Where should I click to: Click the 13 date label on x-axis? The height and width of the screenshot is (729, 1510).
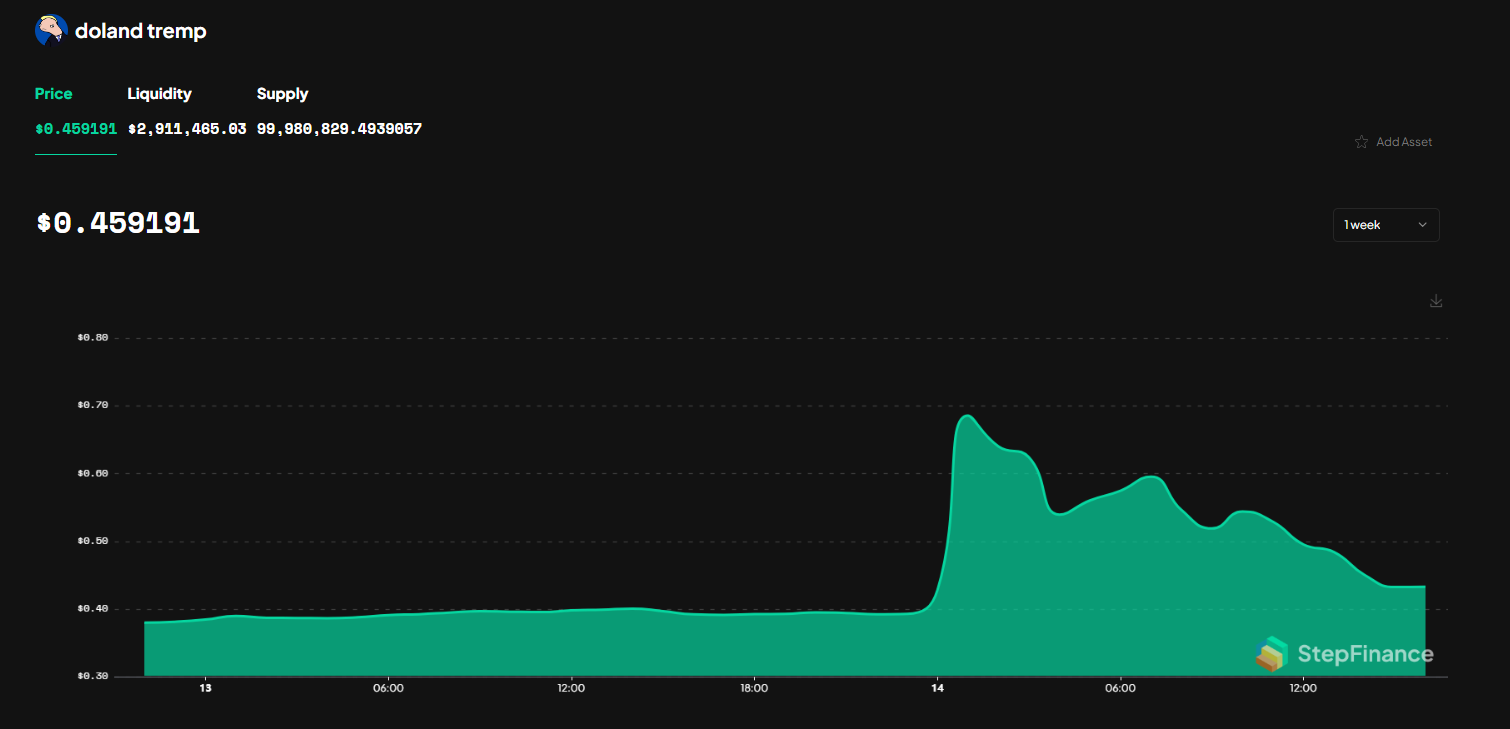[x=205, y=688]
